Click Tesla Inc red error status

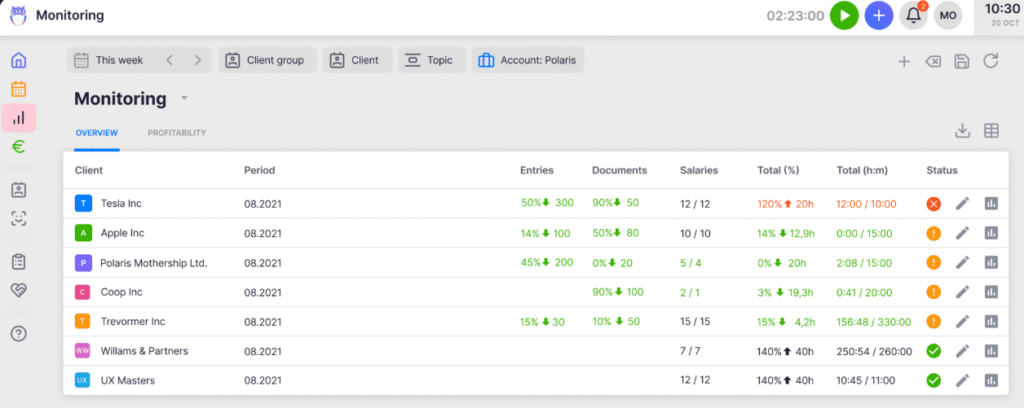click(934, 204)
